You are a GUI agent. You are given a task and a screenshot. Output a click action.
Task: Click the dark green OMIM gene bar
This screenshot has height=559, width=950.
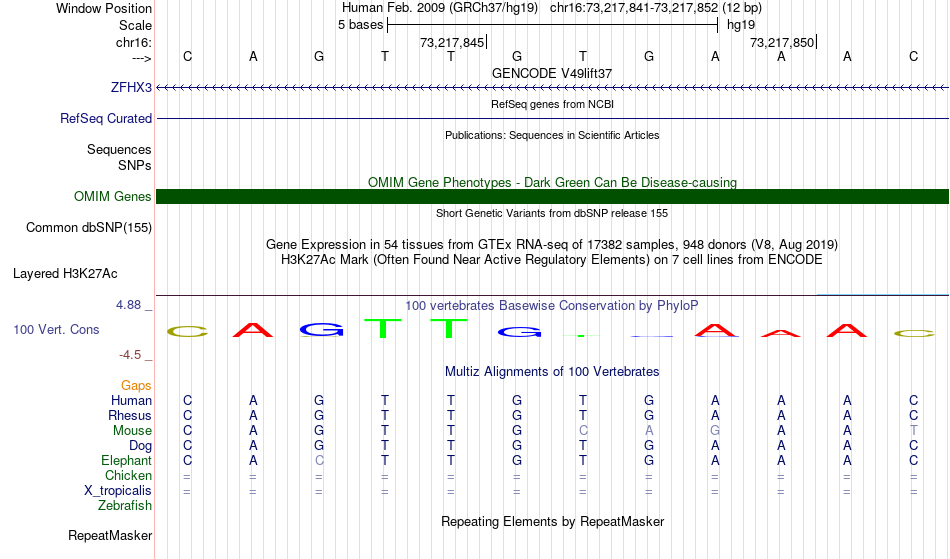[552, 196]
